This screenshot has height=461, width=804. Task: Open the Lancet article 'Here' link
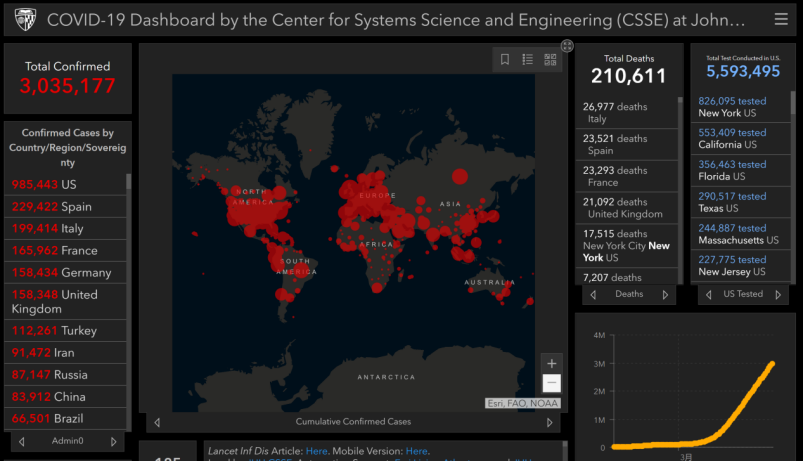316,451
